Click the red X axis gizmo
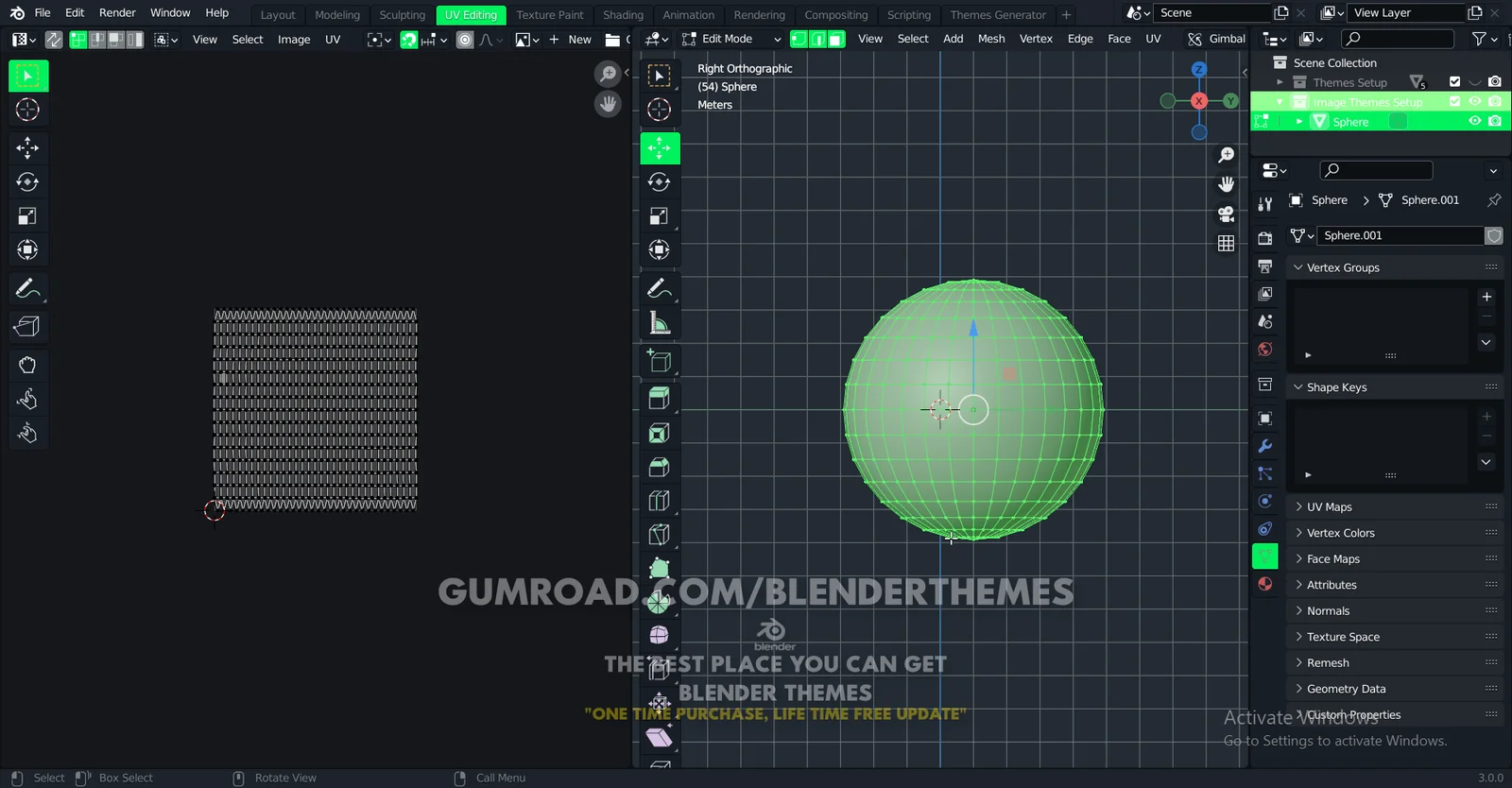This screenshot has width=1512, height=788. click(x=1198, y=100)
